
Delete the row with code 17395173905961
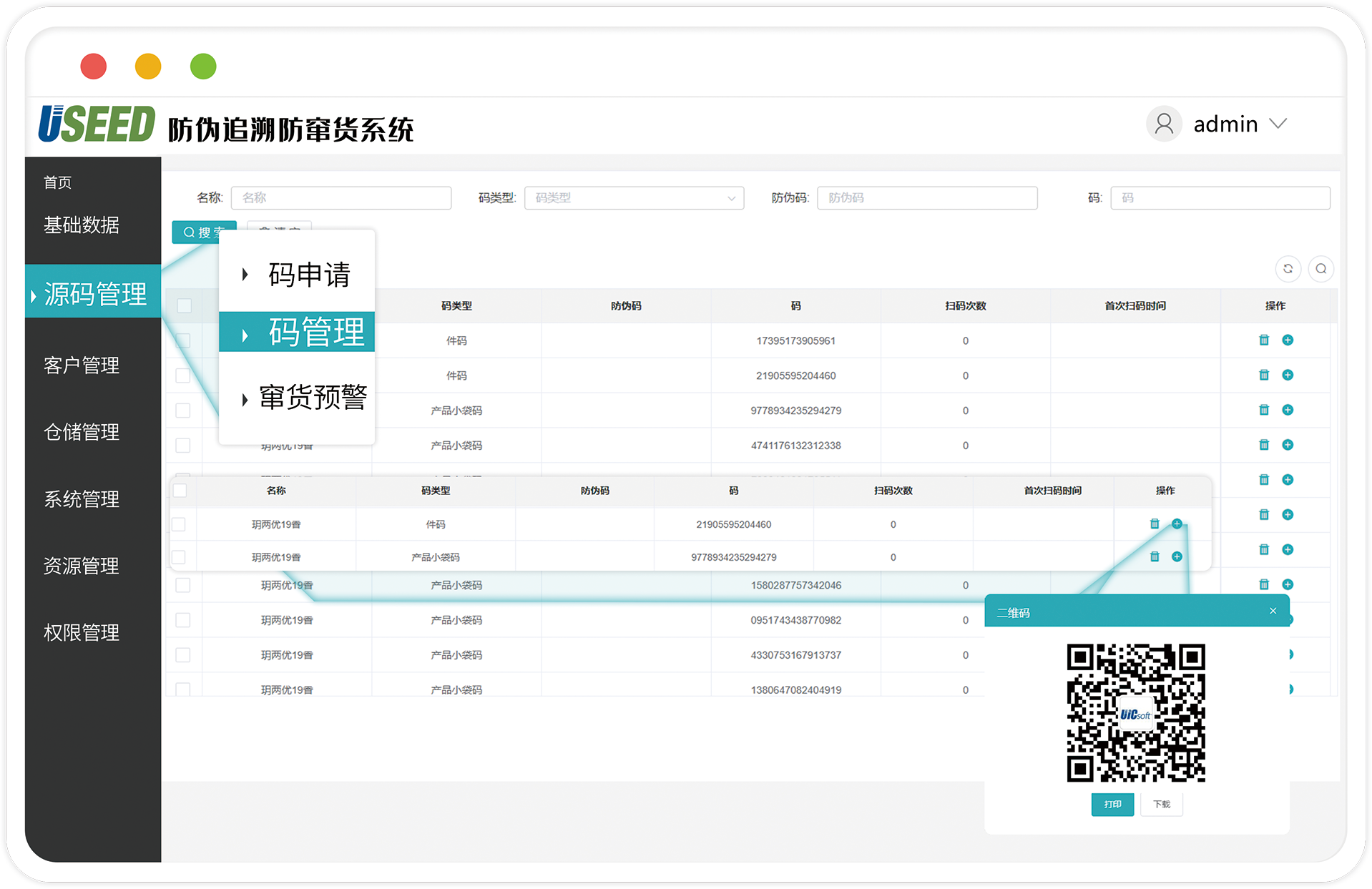click(1264, 340)
